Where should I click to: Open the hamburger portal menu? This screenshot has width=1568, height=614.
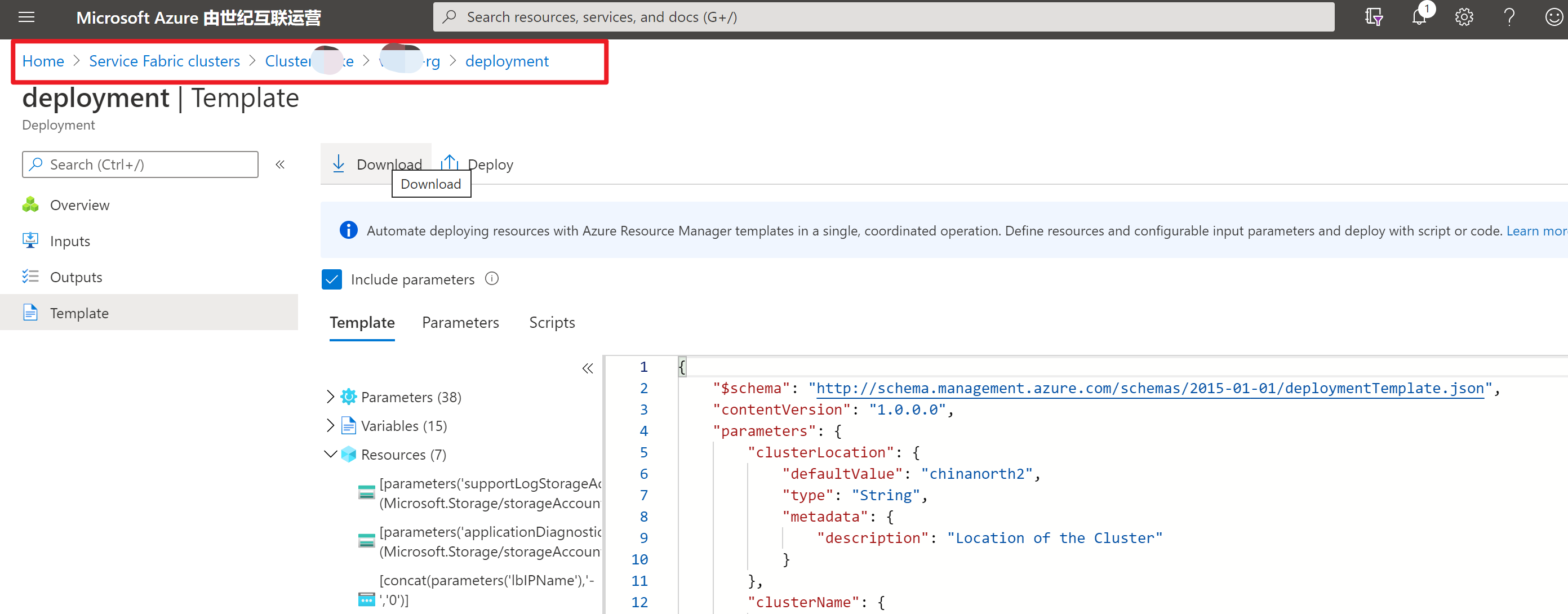click(26, 17)
